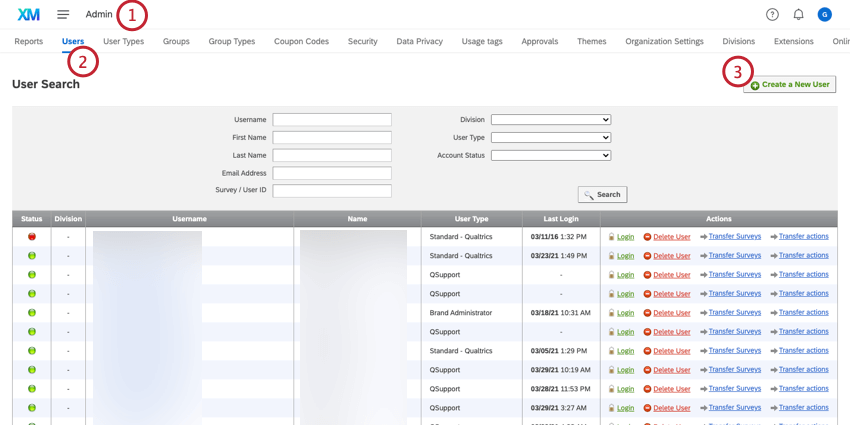The height and width of the screenshot is (425, 850).
Task: Click Login link in the first row
Action: pyautogui.click(x=625, y=237)
